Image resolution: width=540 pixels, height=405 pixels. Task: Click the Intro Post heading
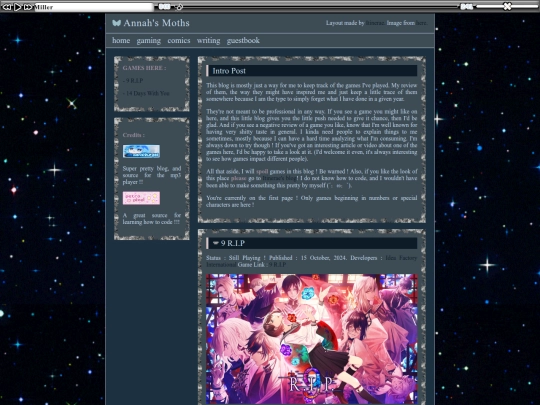pos(229,71)
